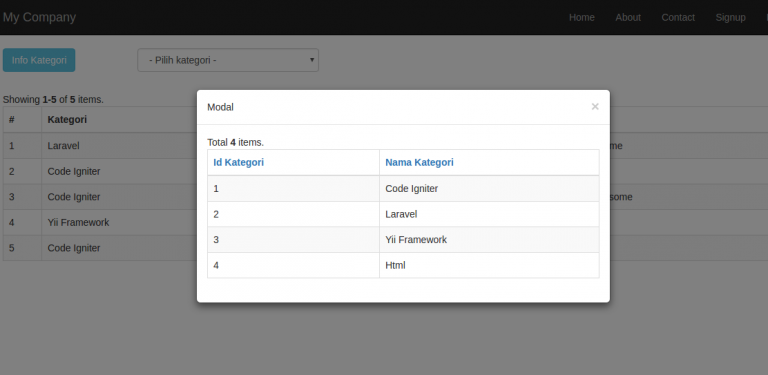Screen dimensions: 768x375
Task: Click the Total 4 items summary text
Action: 236,142
